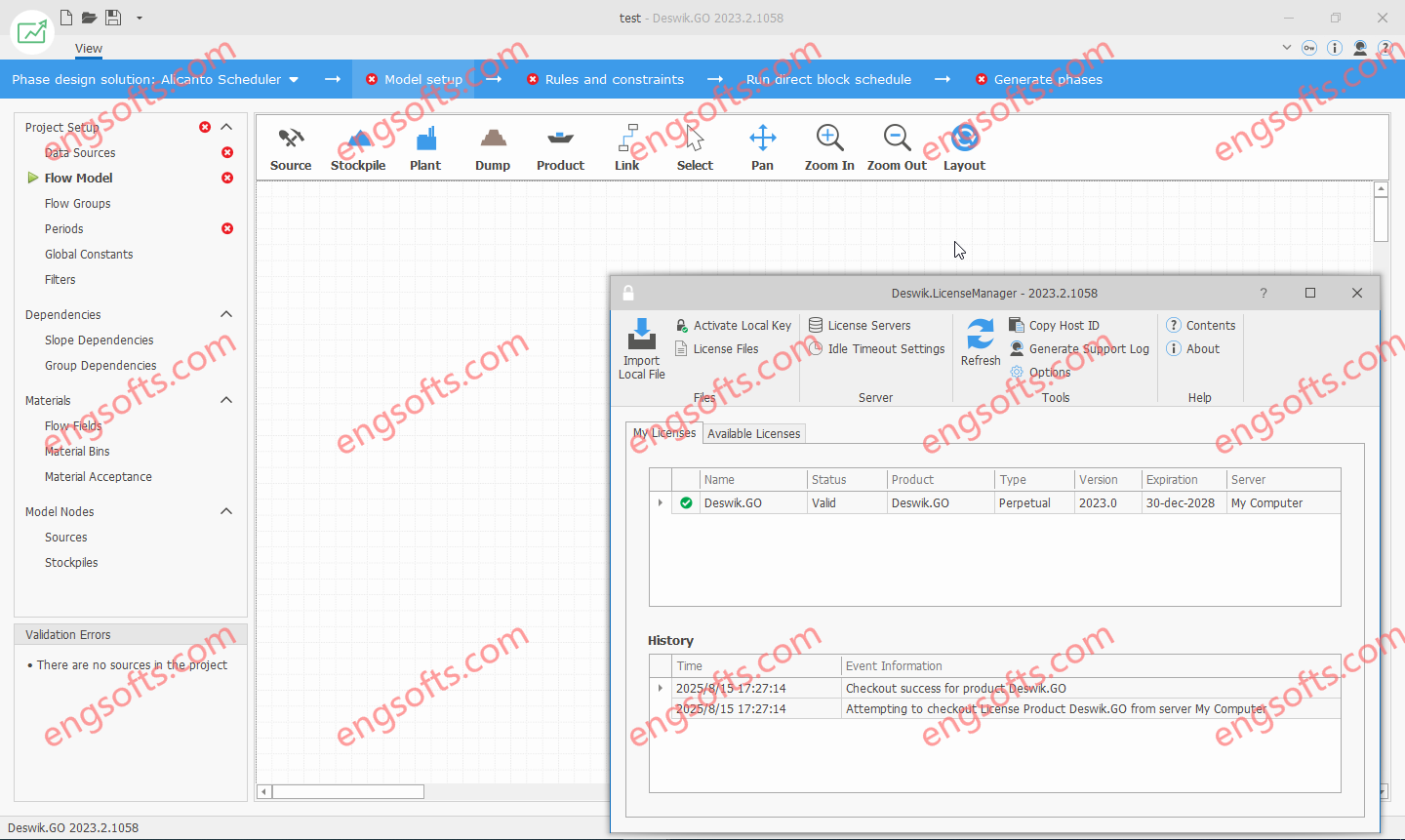Click Save disk icon in title bar
Viewport: 1405px width, 840px height.
click(x=113, y=18)
